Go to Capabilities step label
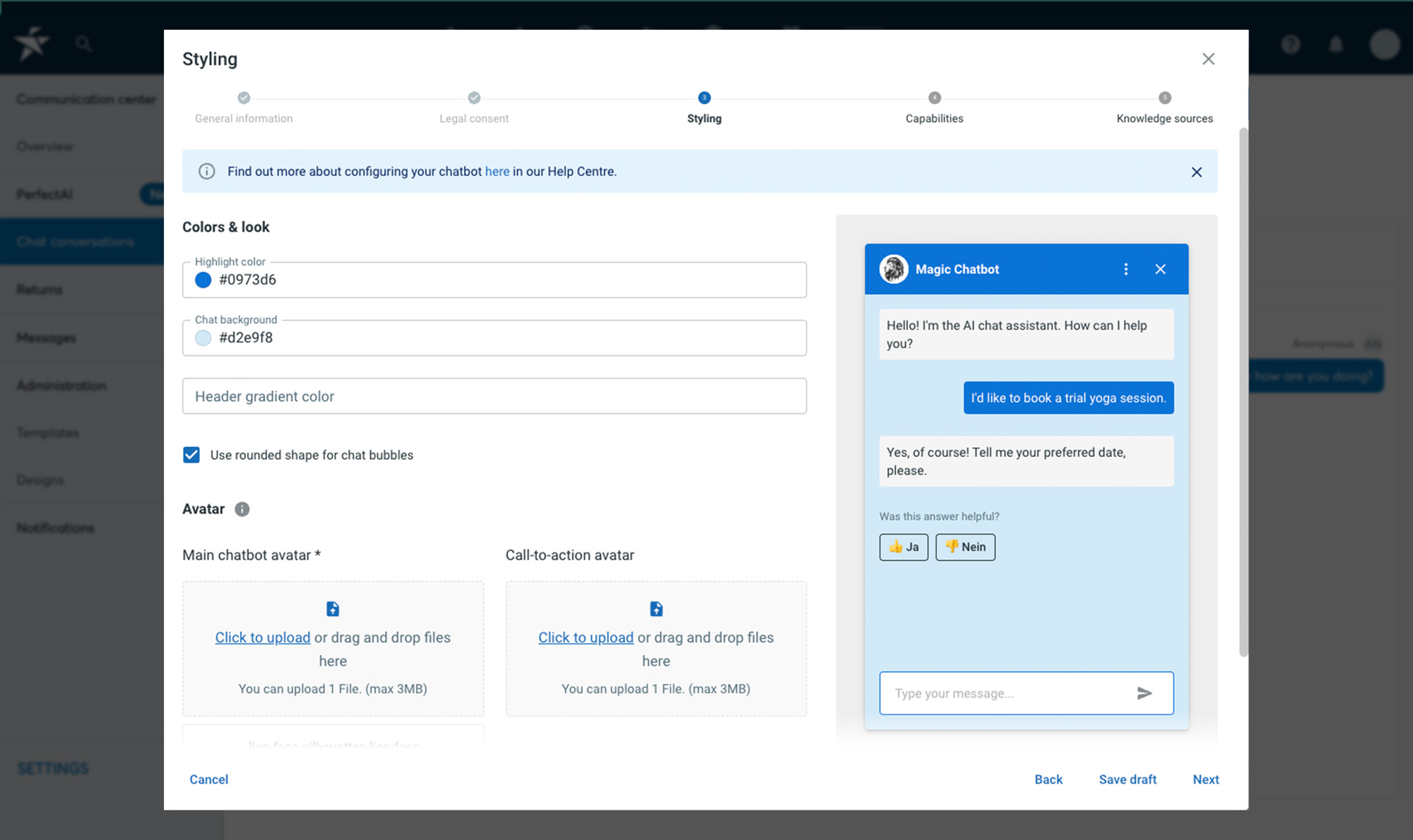The image size is (1413, 840). [935, 119]
